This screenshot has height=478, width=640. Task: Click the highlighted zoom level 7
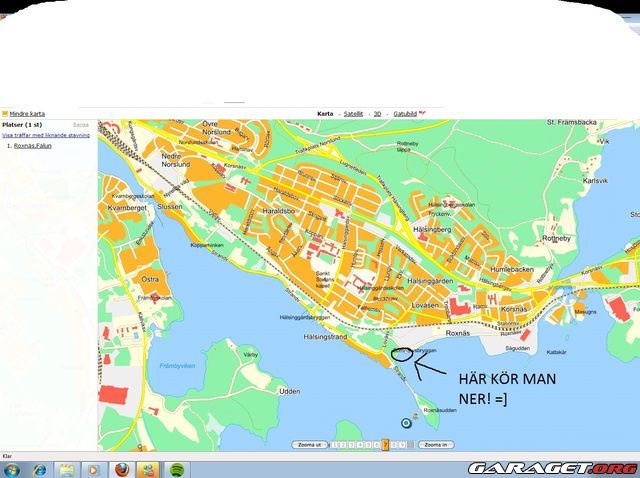[385, 444]
